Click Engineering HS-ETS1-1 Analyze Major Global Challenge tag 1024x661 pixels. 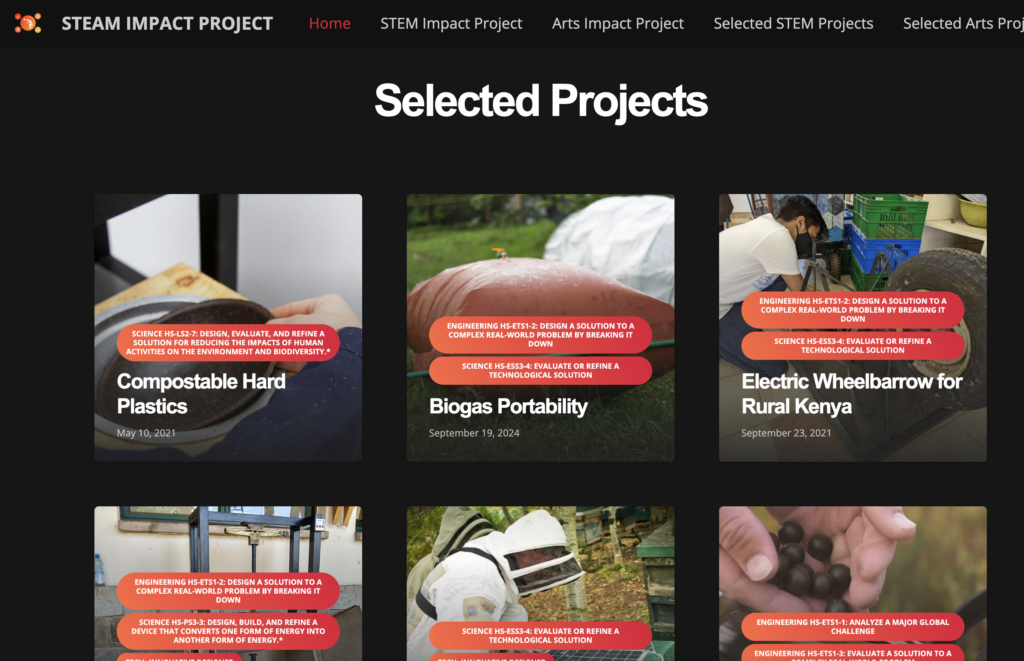click(x=852, y=626)
